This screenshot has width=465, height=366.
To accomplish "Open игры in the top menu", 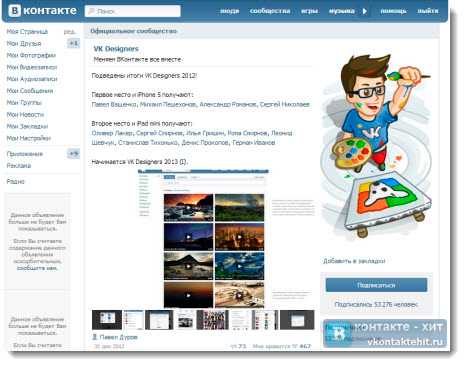I will click(309, 11).
